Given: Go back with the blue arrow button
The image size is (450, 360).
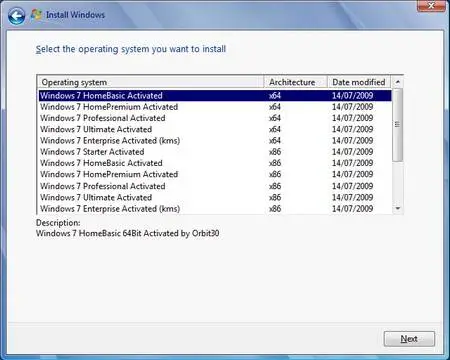Looking at the screenshot, I should pos(16,16).
